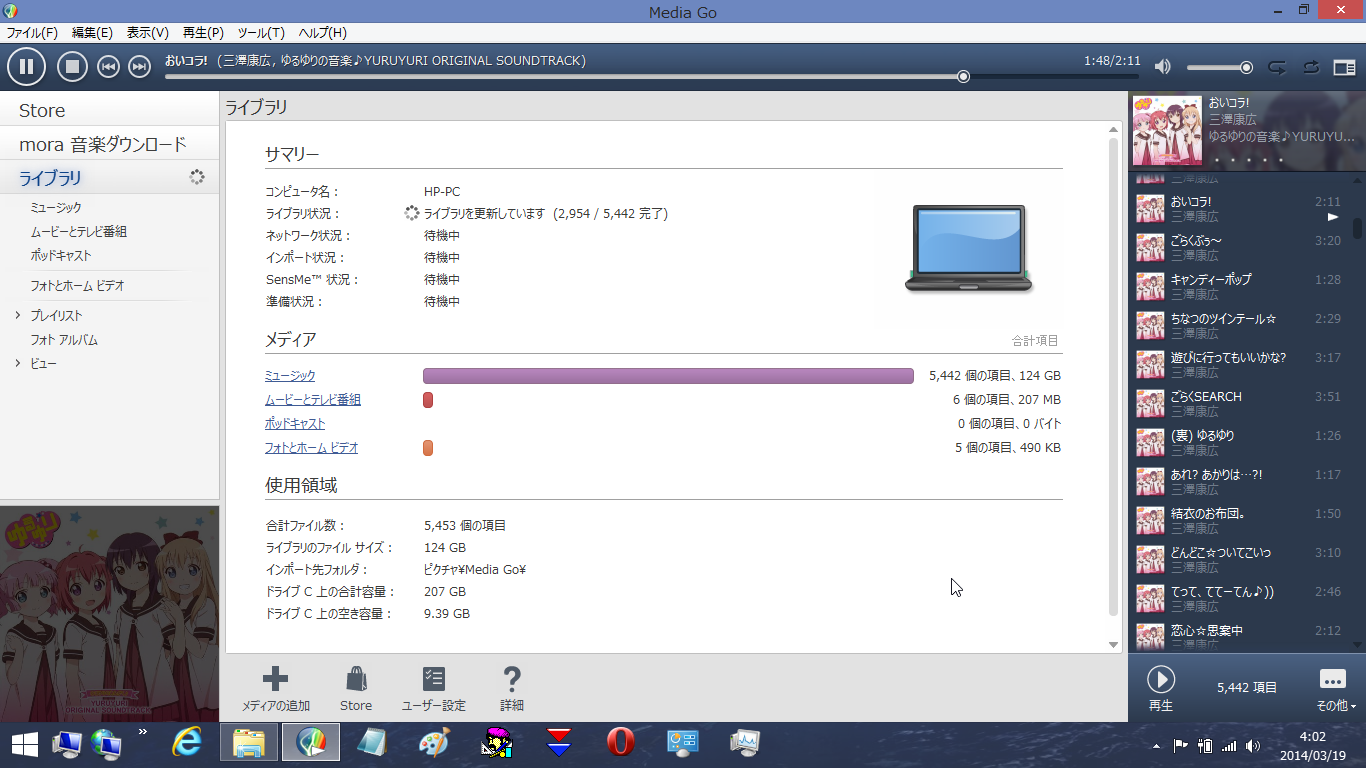Select track (裏) ゆるゆり in the playlist
The image size is (1366, 768).
click(x=1239, y=442)
